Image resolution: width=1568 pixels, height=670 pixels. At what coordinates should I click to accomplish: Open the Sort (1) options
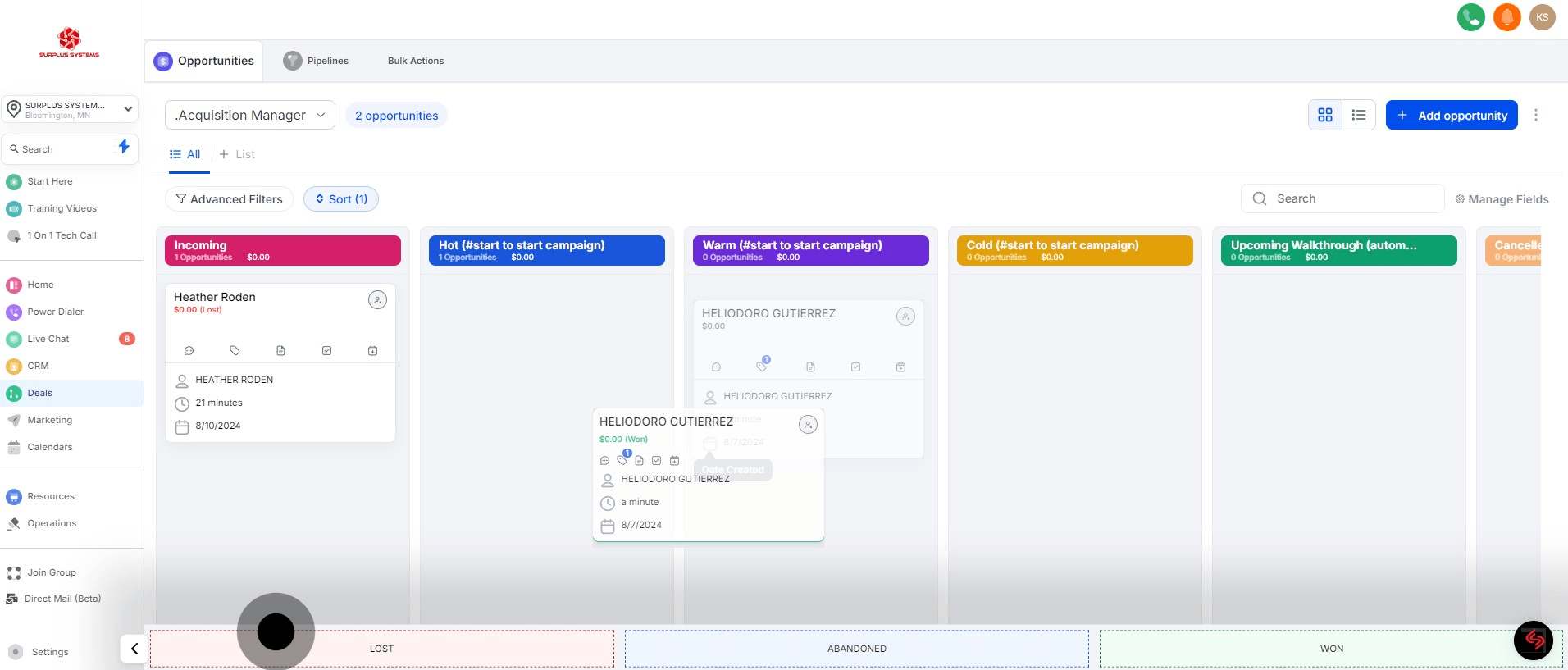pyautogui.click(x=341, y=199)
